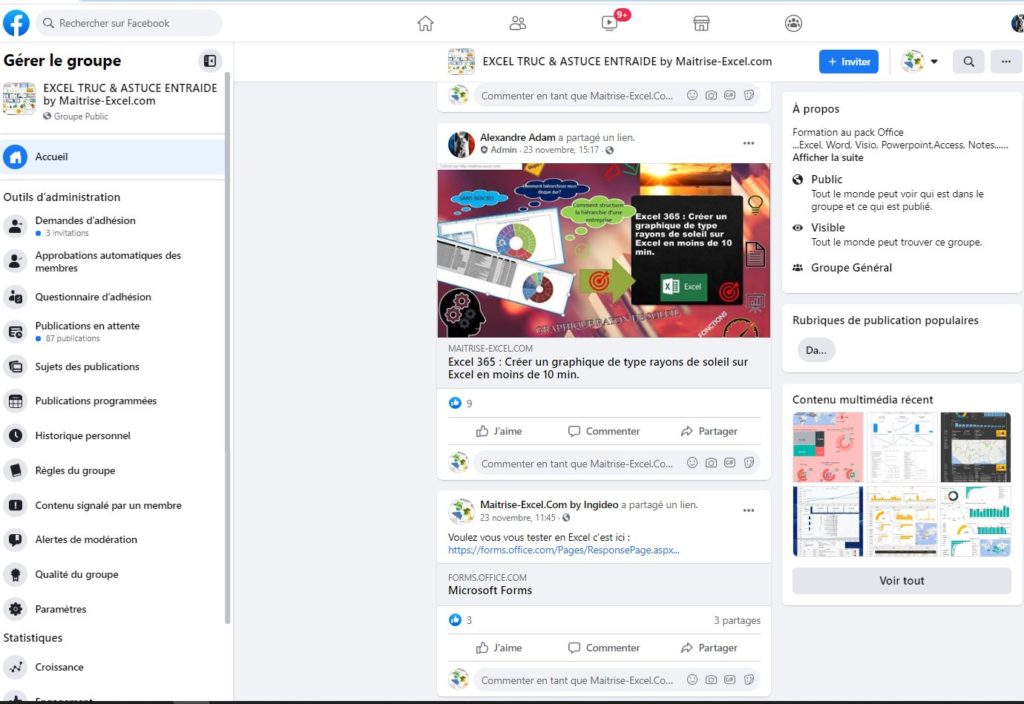The width and height of the screenshot is (1024, 704).
Task: Open the Facebook logo home link
Action: point(16,23)
